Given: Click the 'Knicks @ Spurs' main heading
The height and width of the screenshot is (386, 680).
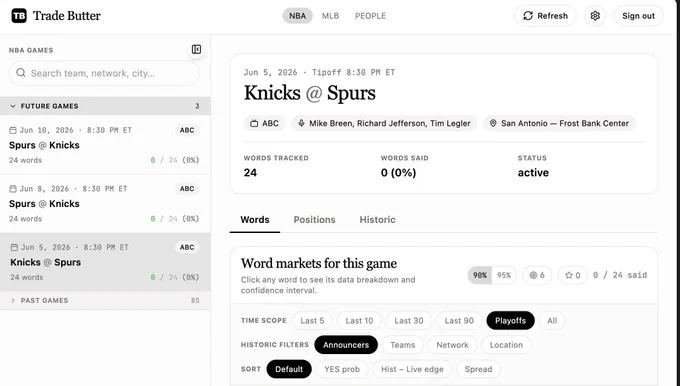Looking at the screenshot, I should click(x=310, y=93).
